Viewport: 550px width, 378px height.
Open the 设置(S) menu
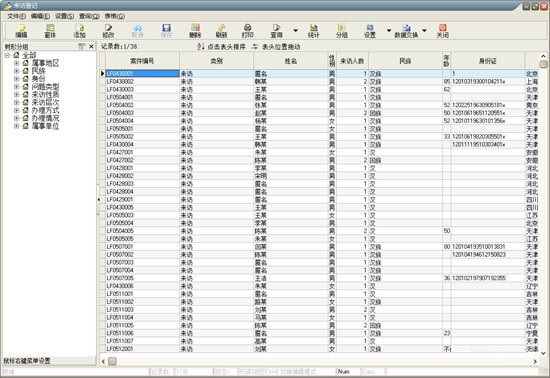pos(64,16)
